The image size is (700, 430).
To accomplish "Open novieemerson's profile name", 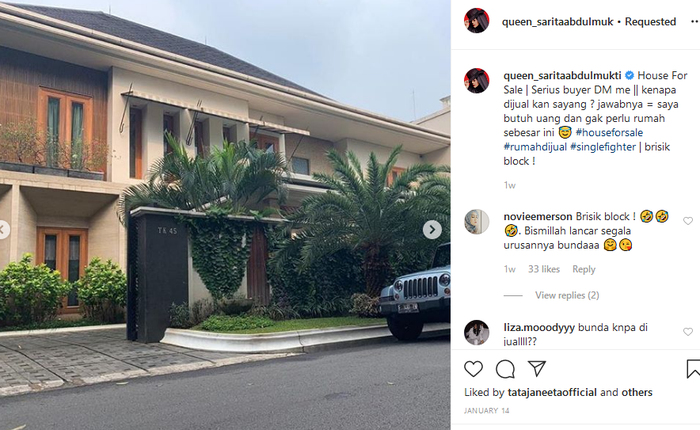I will tap(538, 217).
